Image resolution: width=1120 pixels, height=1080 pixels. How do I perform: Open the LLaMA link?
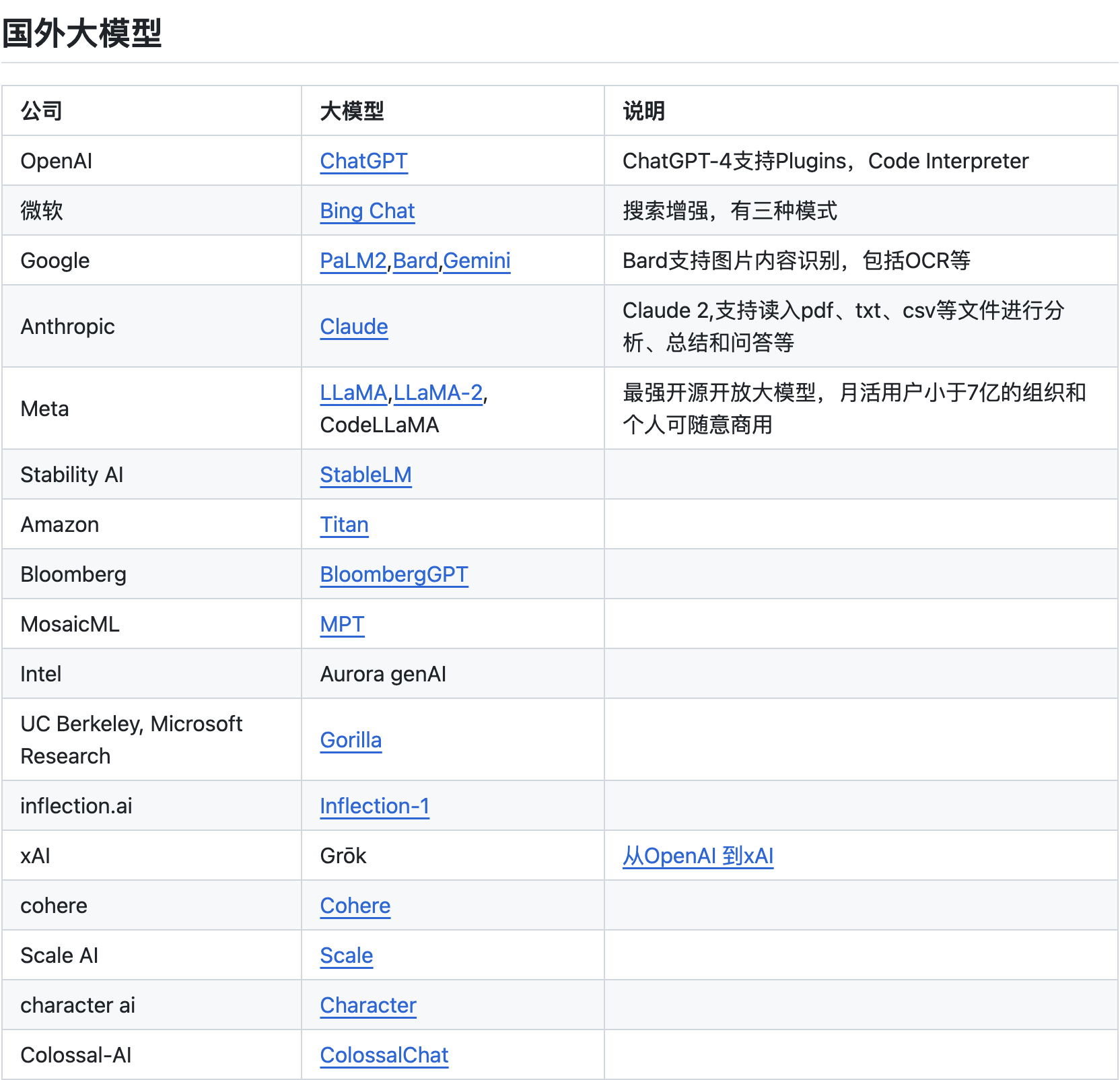click(x=353, y=393)
